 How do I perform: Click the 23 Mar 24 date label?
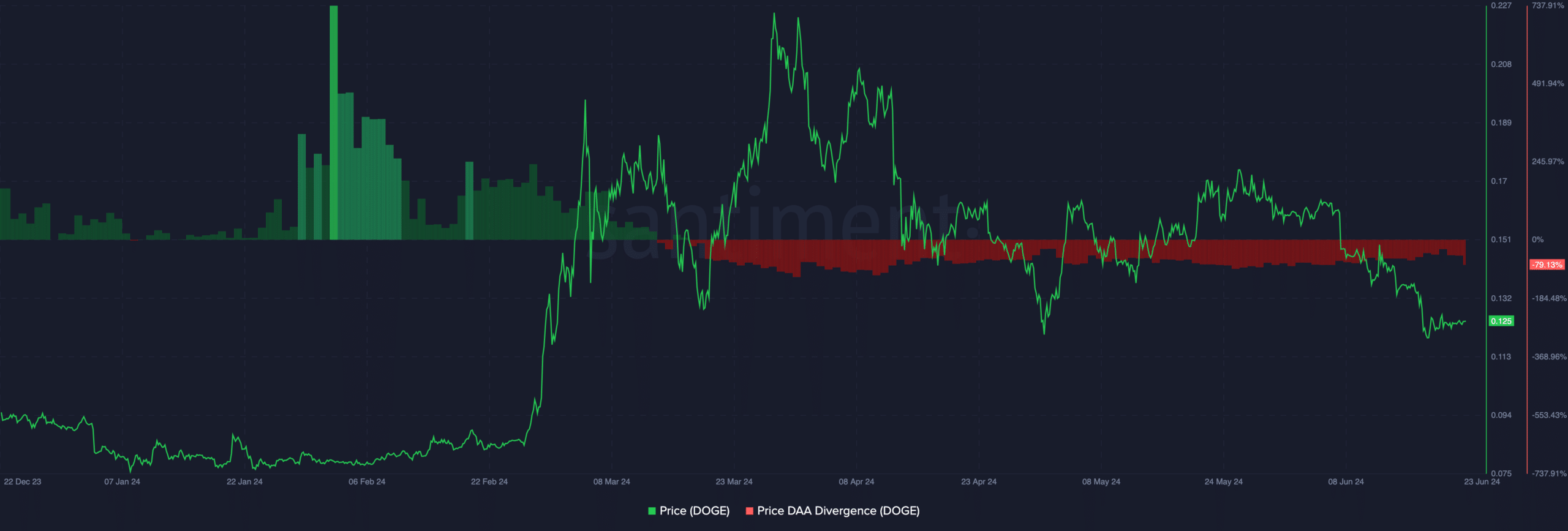[734, 482]
